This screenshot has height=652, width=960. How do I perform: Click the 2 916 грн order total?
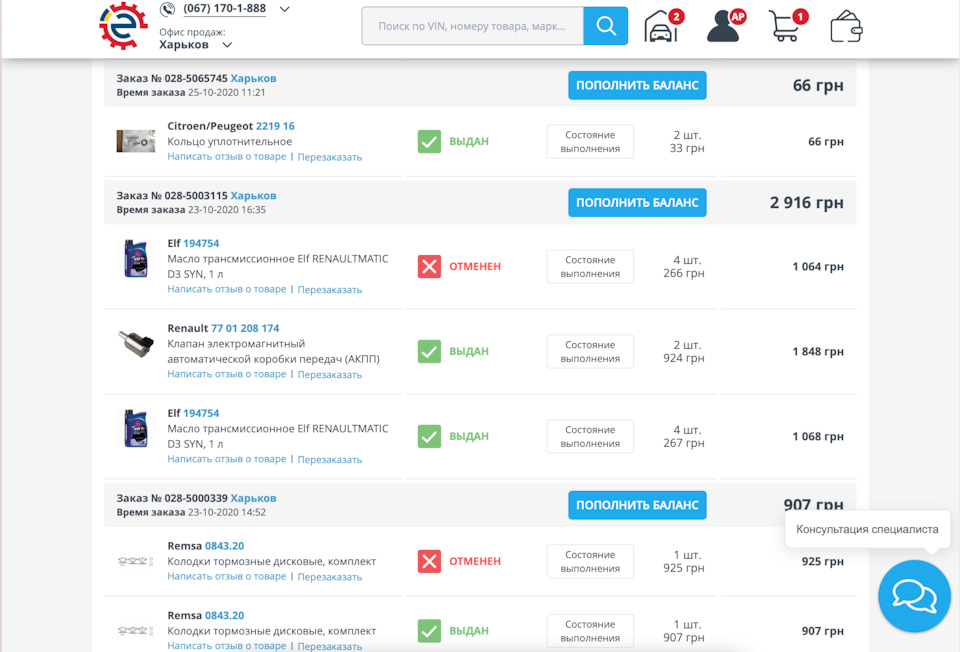806,203
